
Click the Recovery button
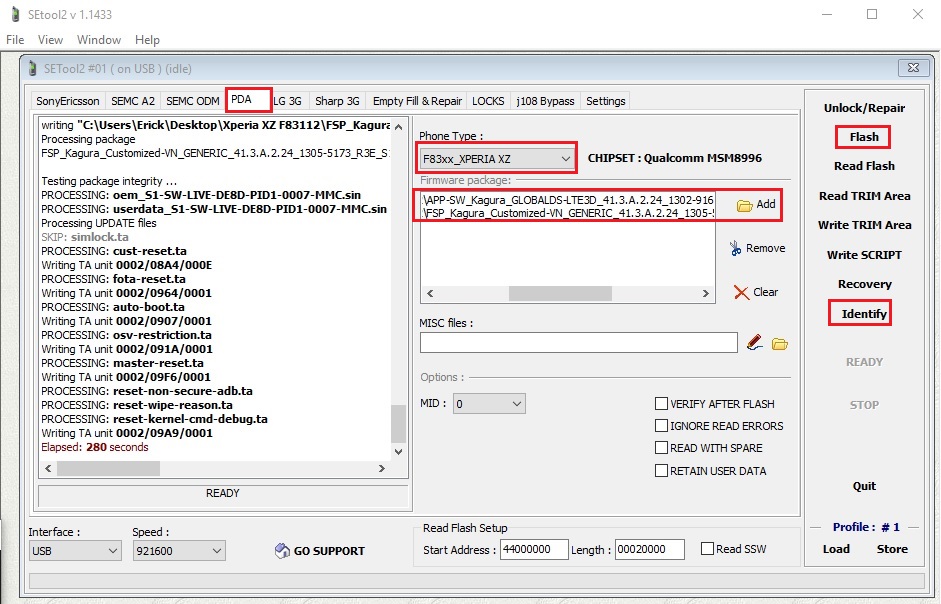click(864, 284)
